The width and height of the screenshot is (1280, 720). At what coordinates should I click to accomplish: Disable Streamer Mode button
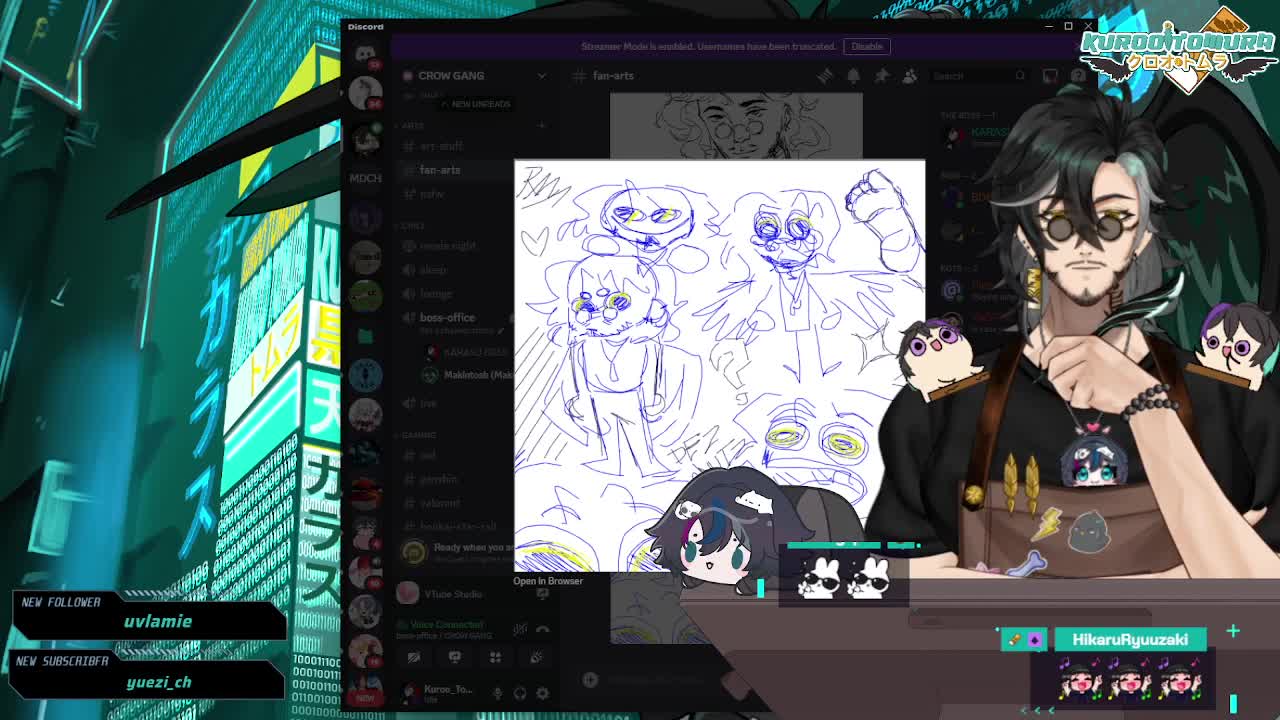[866, 46]
